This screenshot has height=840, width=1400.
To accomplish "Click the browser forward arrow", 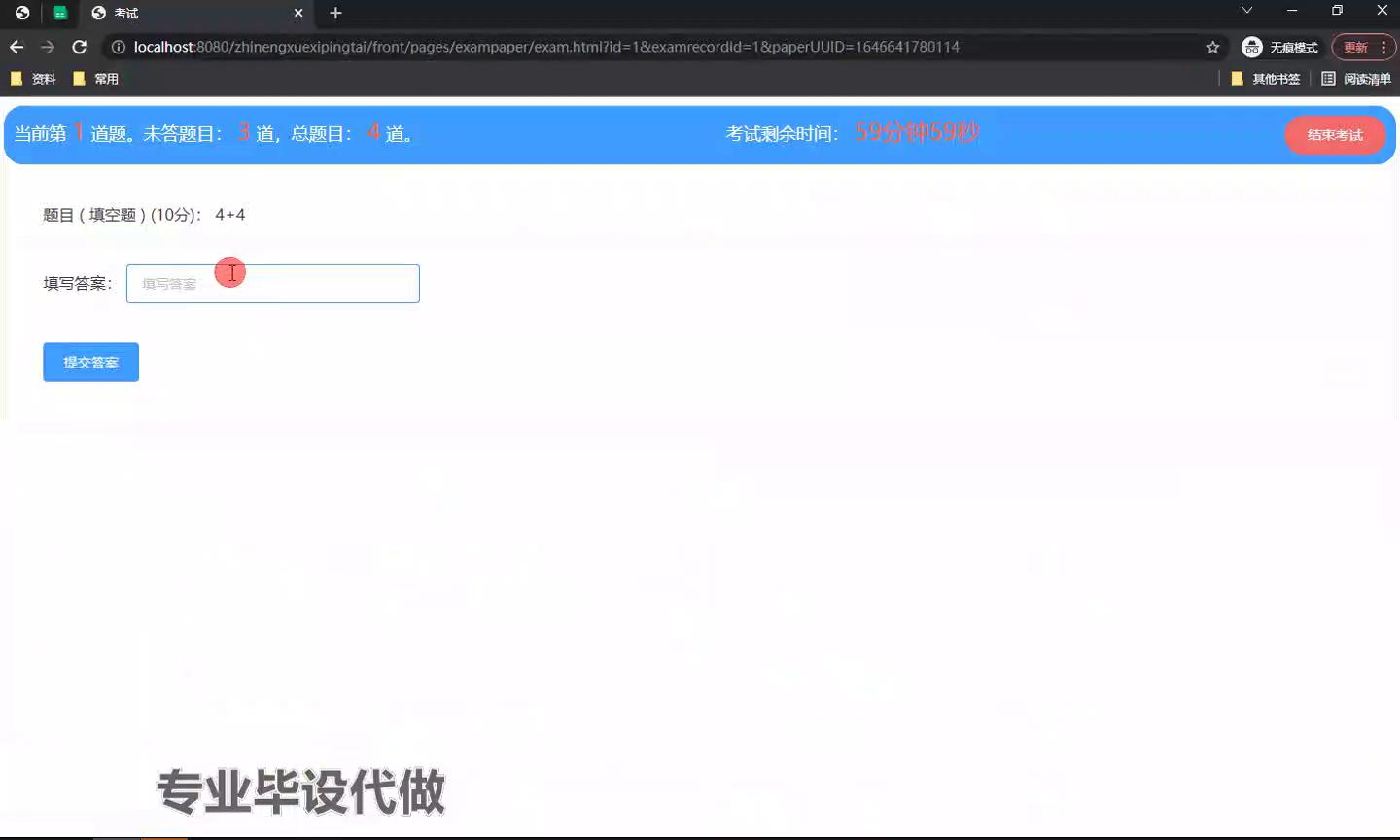I will (48, 47).
